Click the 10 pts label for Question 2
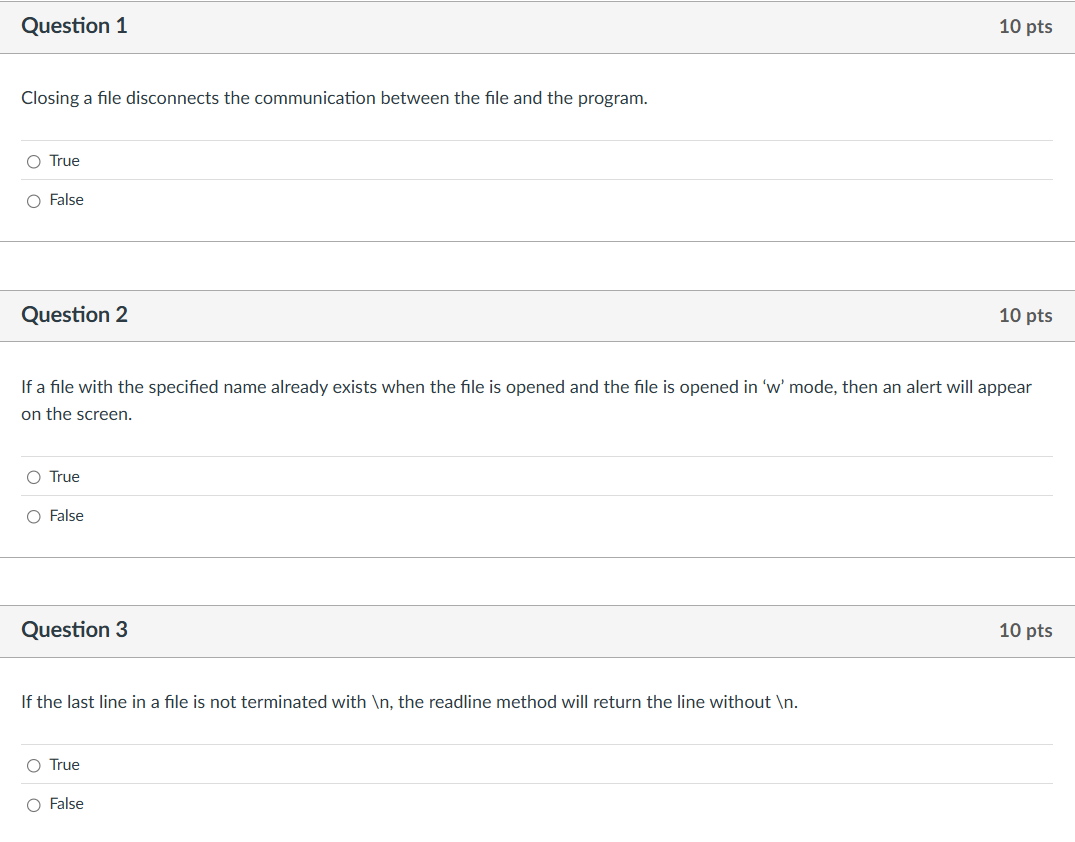Screen dimensions: 1075x842 click(1026, 315)
